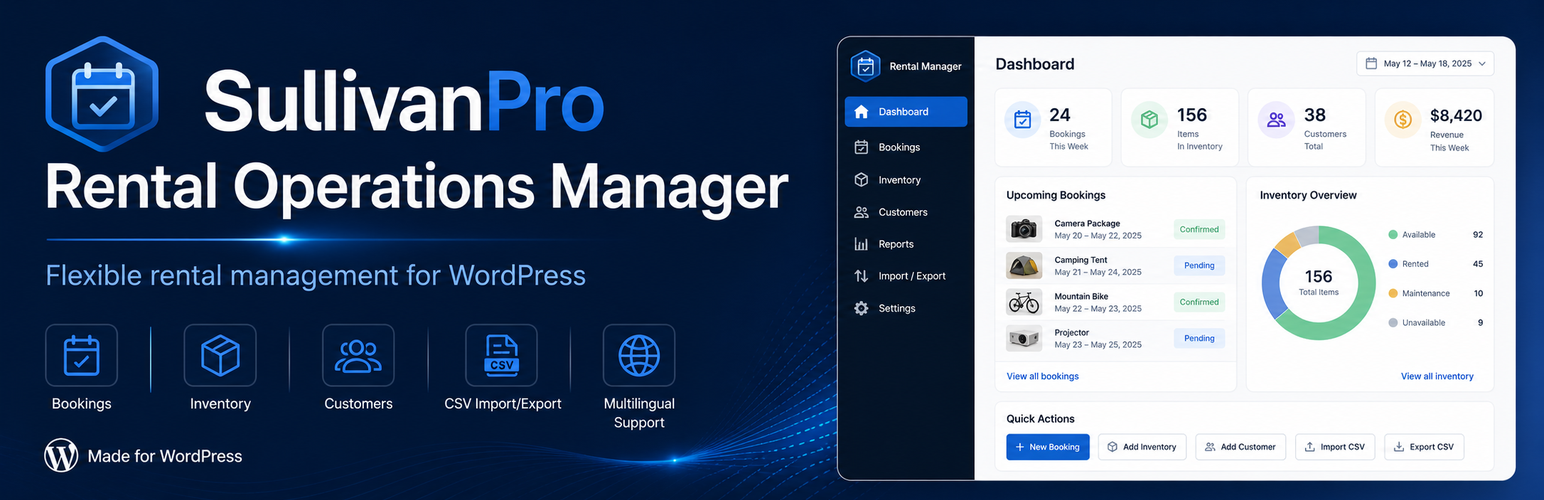
Task: Click the Export CSV button
Action: 1424,447
